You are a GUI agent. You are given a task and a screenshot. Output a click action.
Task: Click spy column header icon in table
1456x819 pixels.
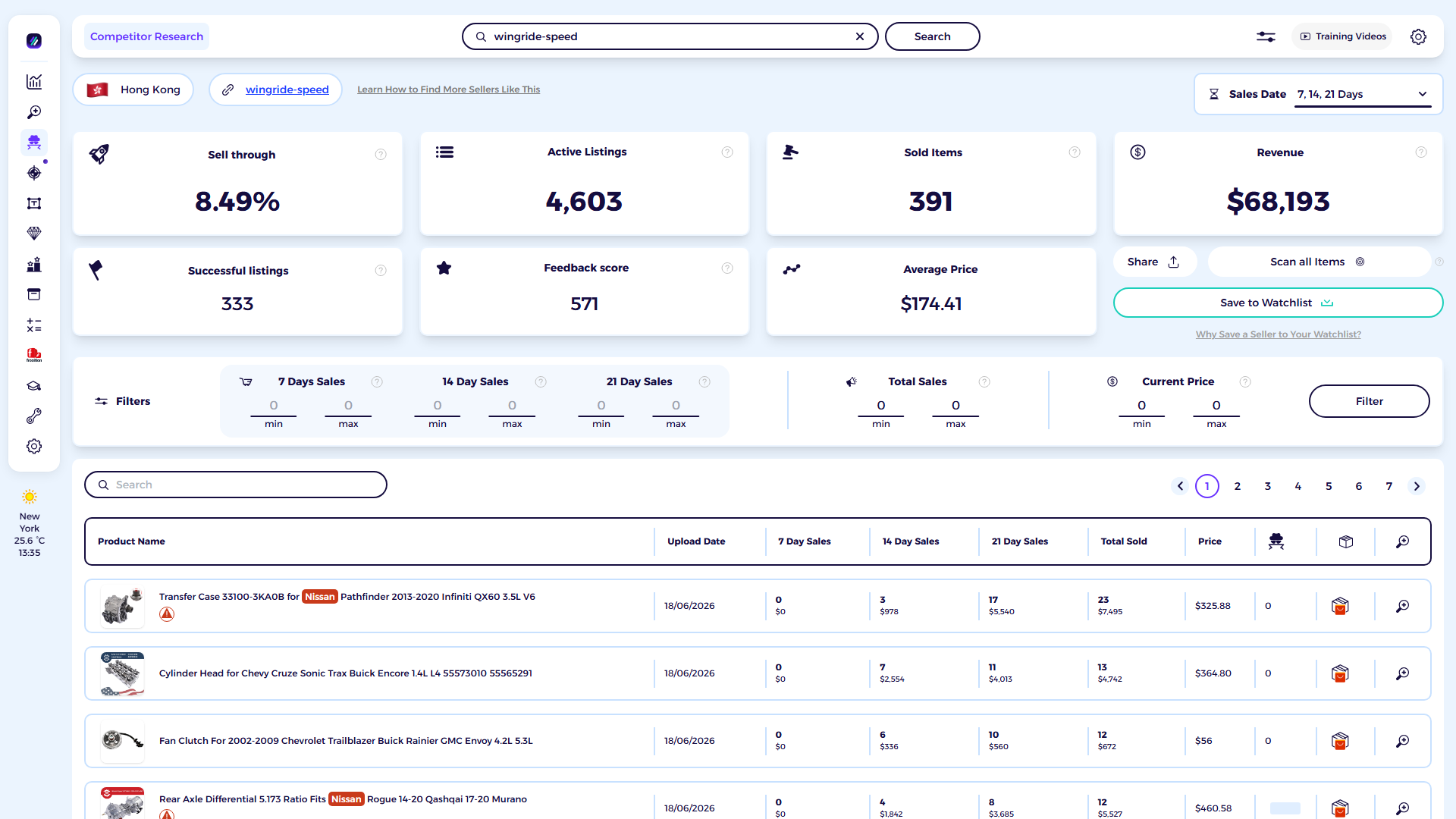(x=1276, y=541)
